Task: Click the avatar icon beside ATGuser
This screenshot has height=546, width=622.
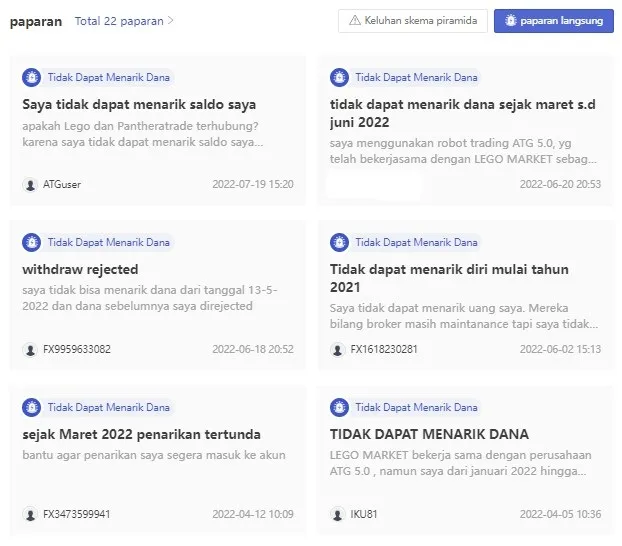Action: pos(30,185)
